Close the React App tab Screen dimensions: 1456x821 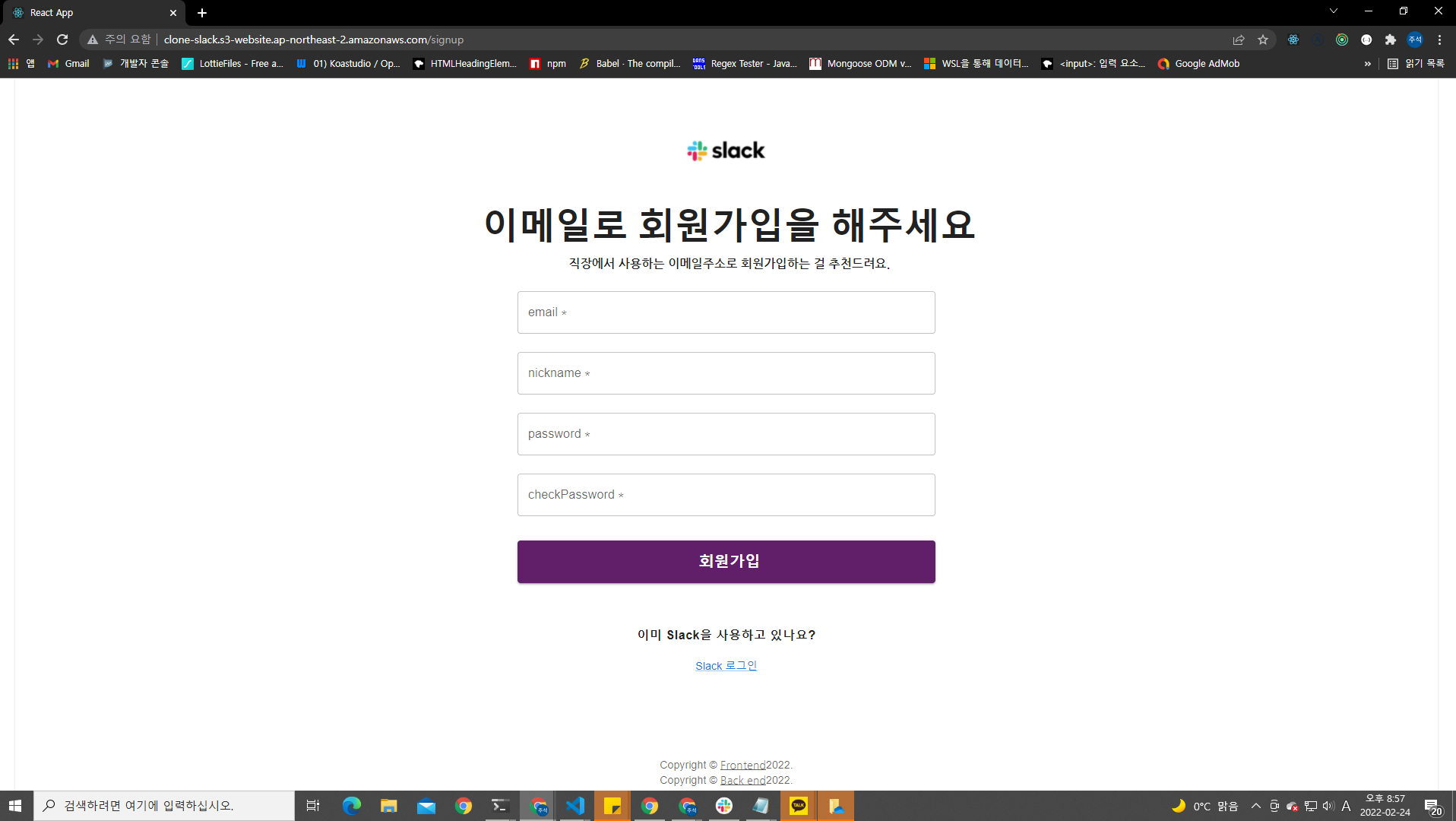[173, 13]
